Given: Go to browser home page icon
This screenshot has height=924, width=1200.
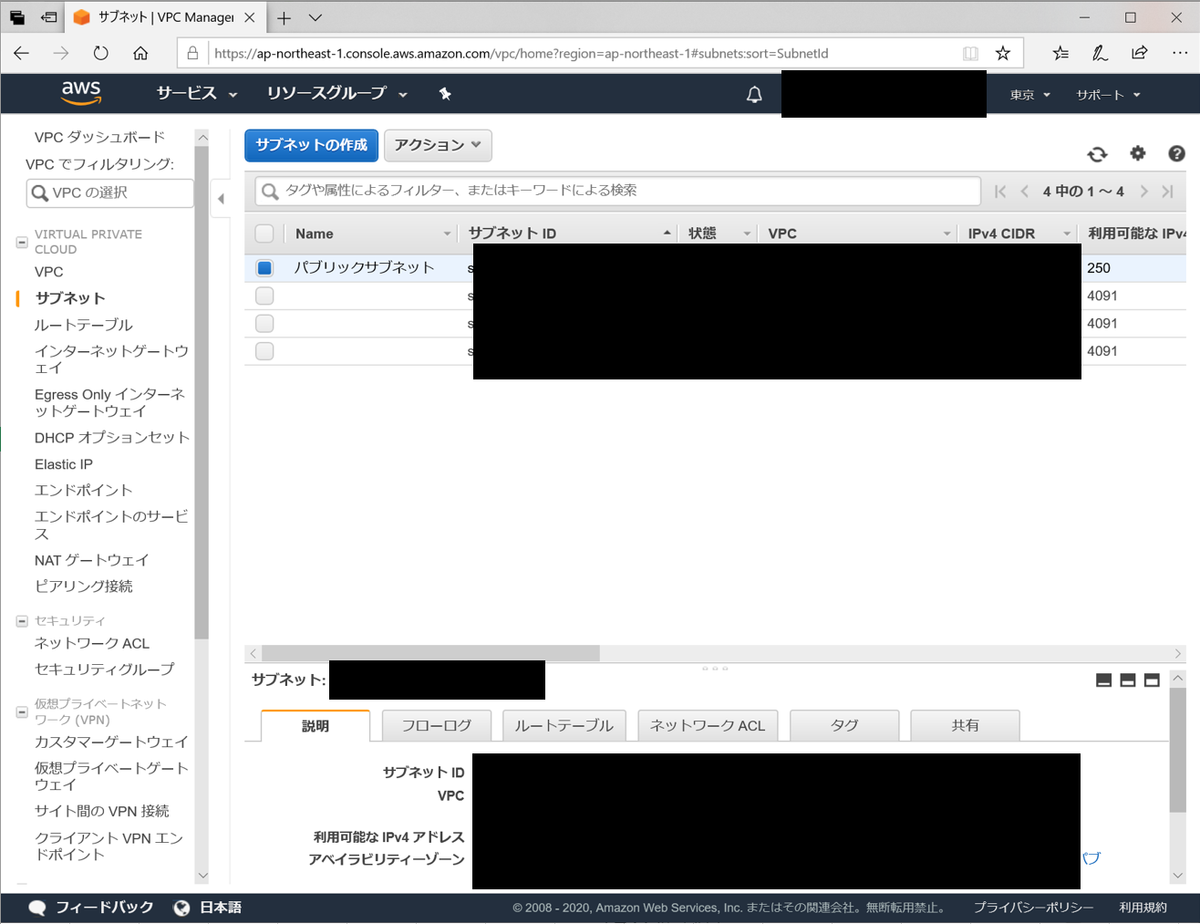Looking at the screenshot, I should pyautogui.click(x=141, y=53).
